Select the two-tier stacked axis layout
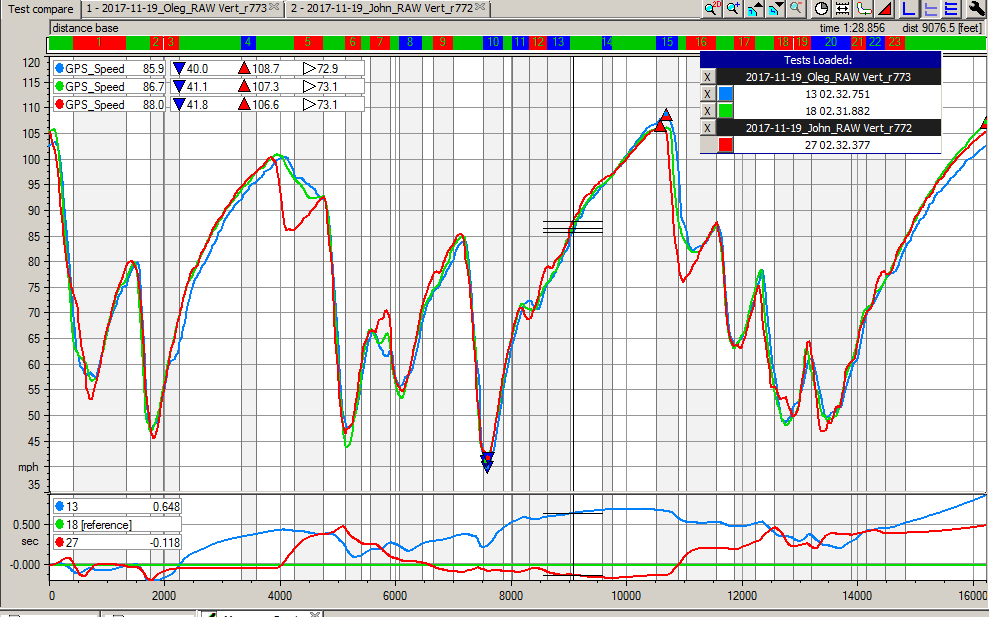This screenshot has height=617, width=989. pos(930,8)
